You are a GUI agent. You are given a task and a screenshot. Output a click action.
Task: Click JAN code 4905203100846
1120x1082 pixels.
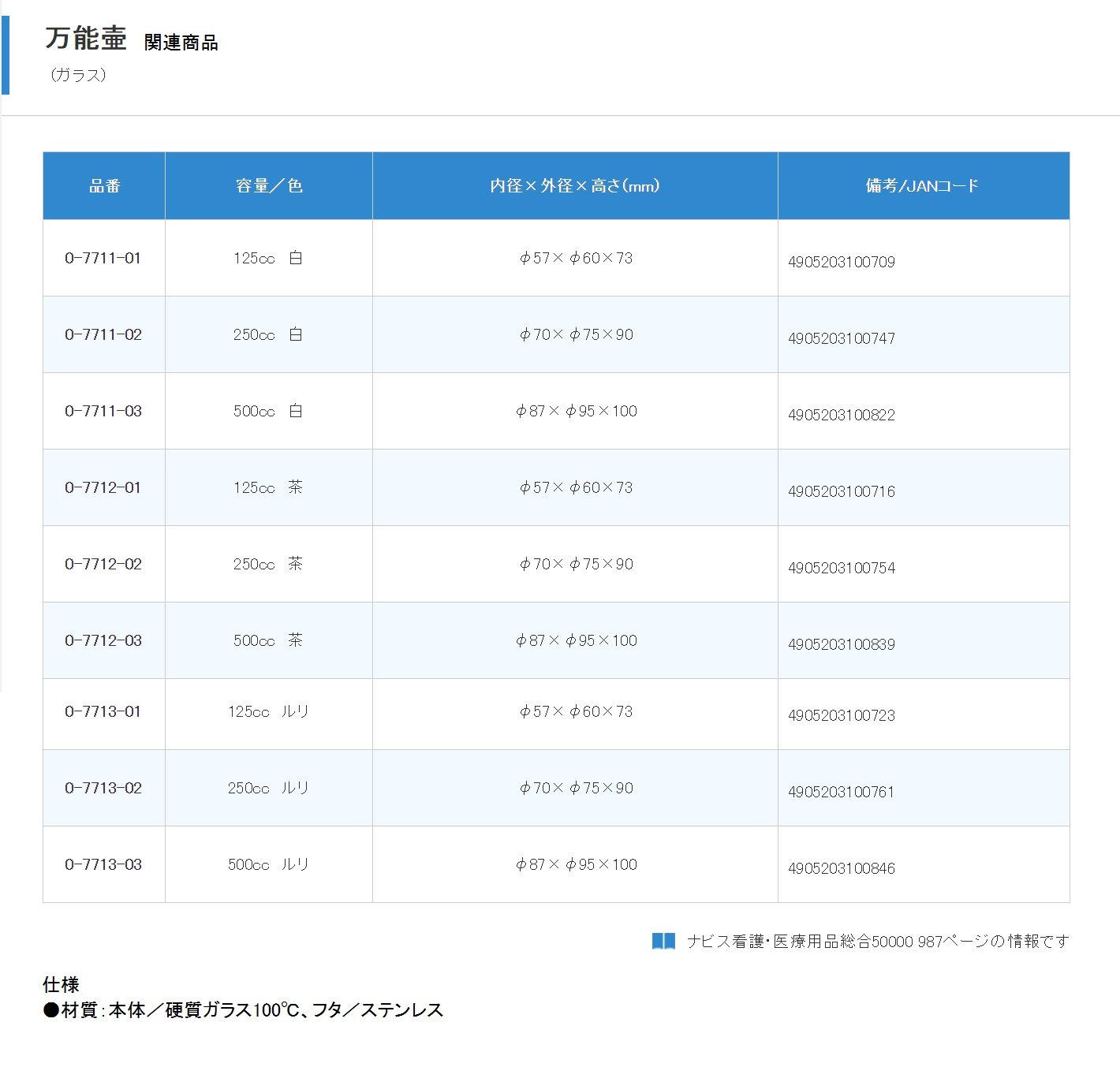[842, 869]
